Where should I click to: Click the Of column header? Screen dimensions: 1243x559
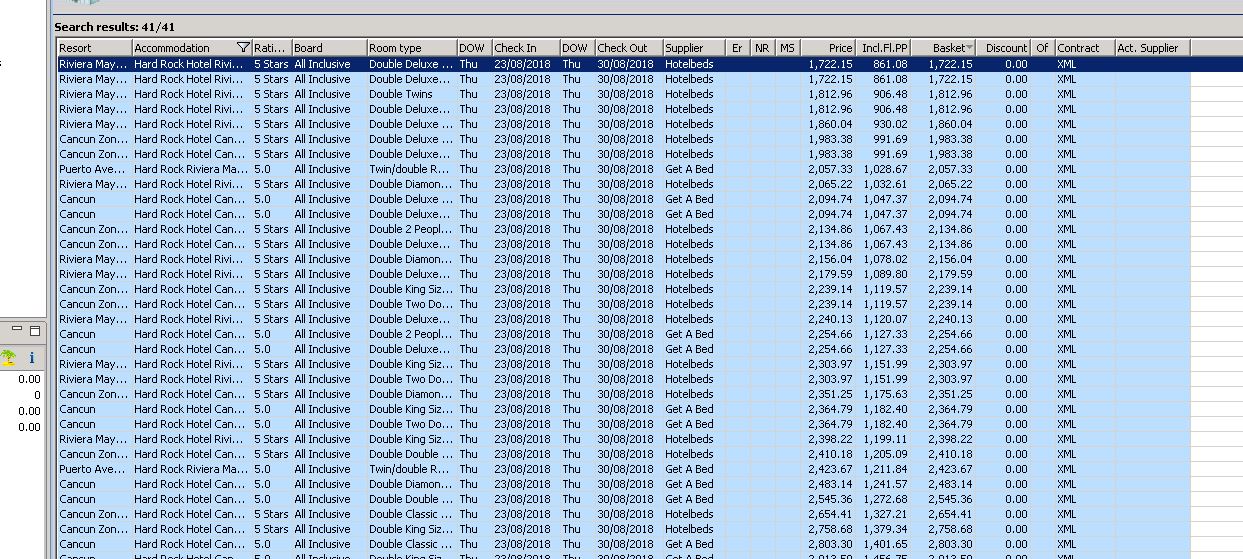click(1042, 47)
